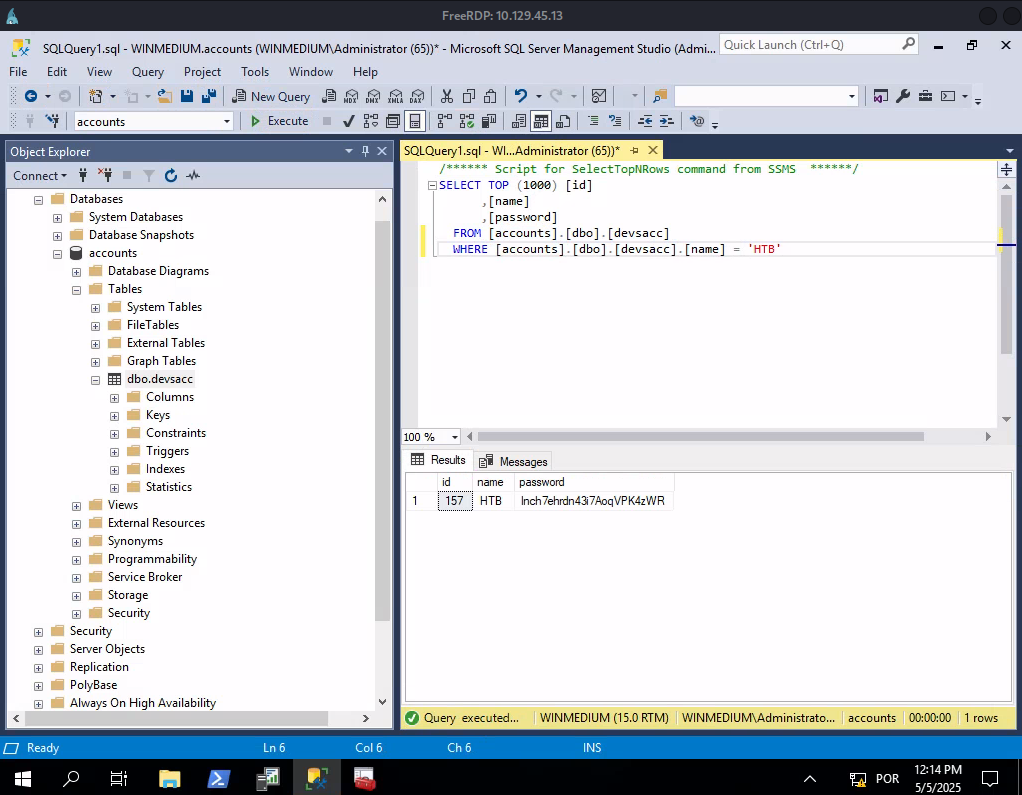Collapse the accounts database node
Viewport: 1022px width, 795px height.
pos(57,253)
